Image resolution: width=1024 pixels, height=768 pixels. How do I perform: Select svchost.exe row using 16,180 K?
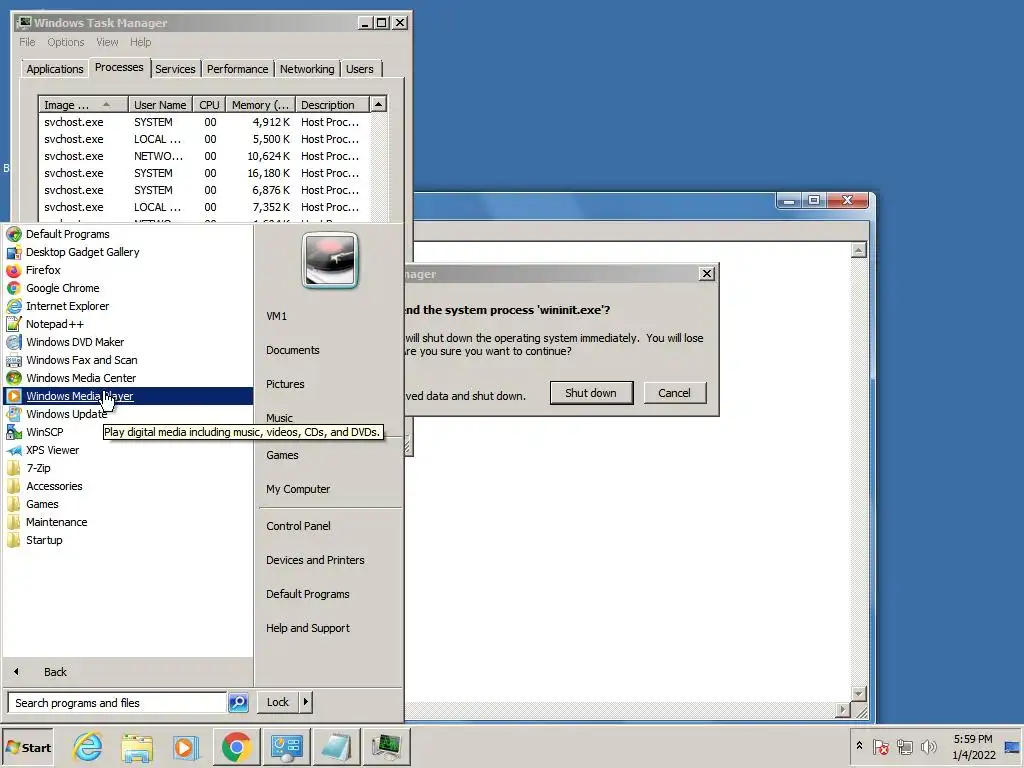204,173
